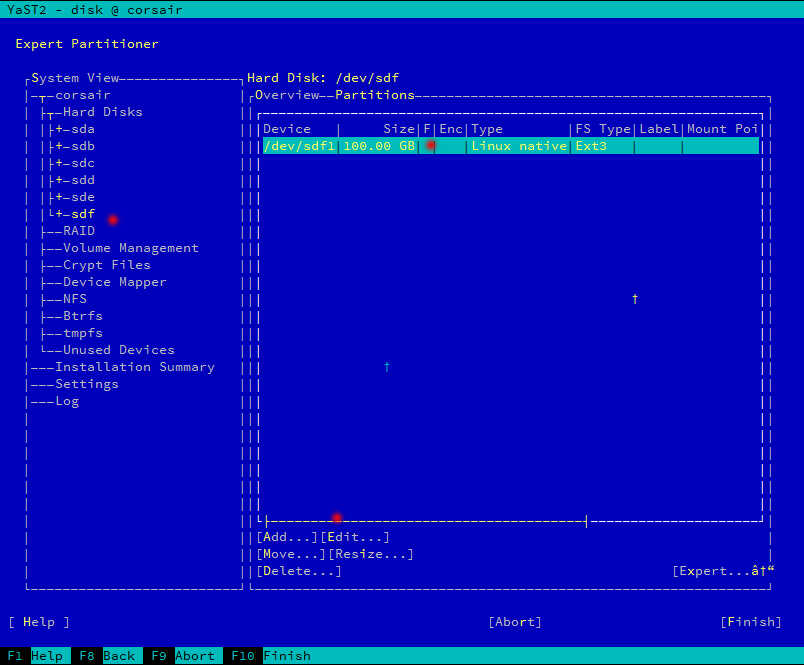The height and width of the screenshot is (665, 804).
Task: Collapse the corsair root node
Action: pos(43,96)
